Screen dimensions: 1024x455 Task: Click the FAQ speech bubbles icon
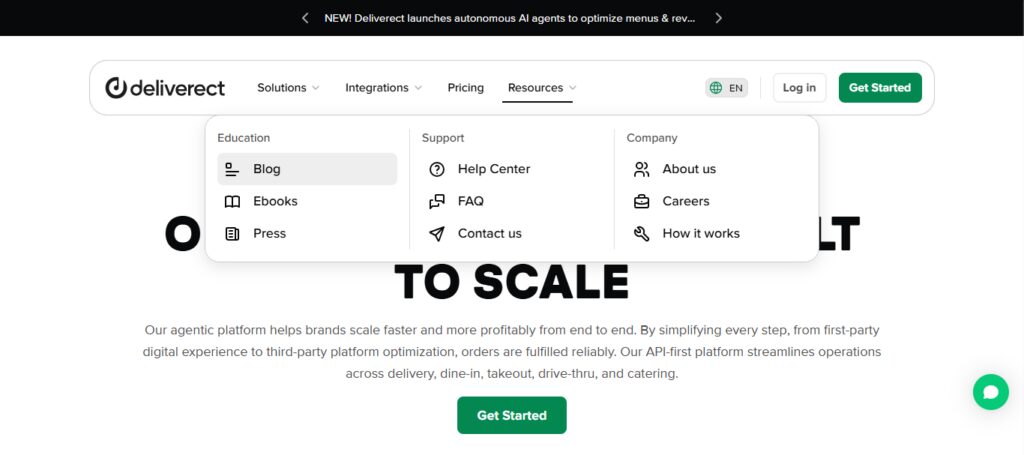coord(436,202)
